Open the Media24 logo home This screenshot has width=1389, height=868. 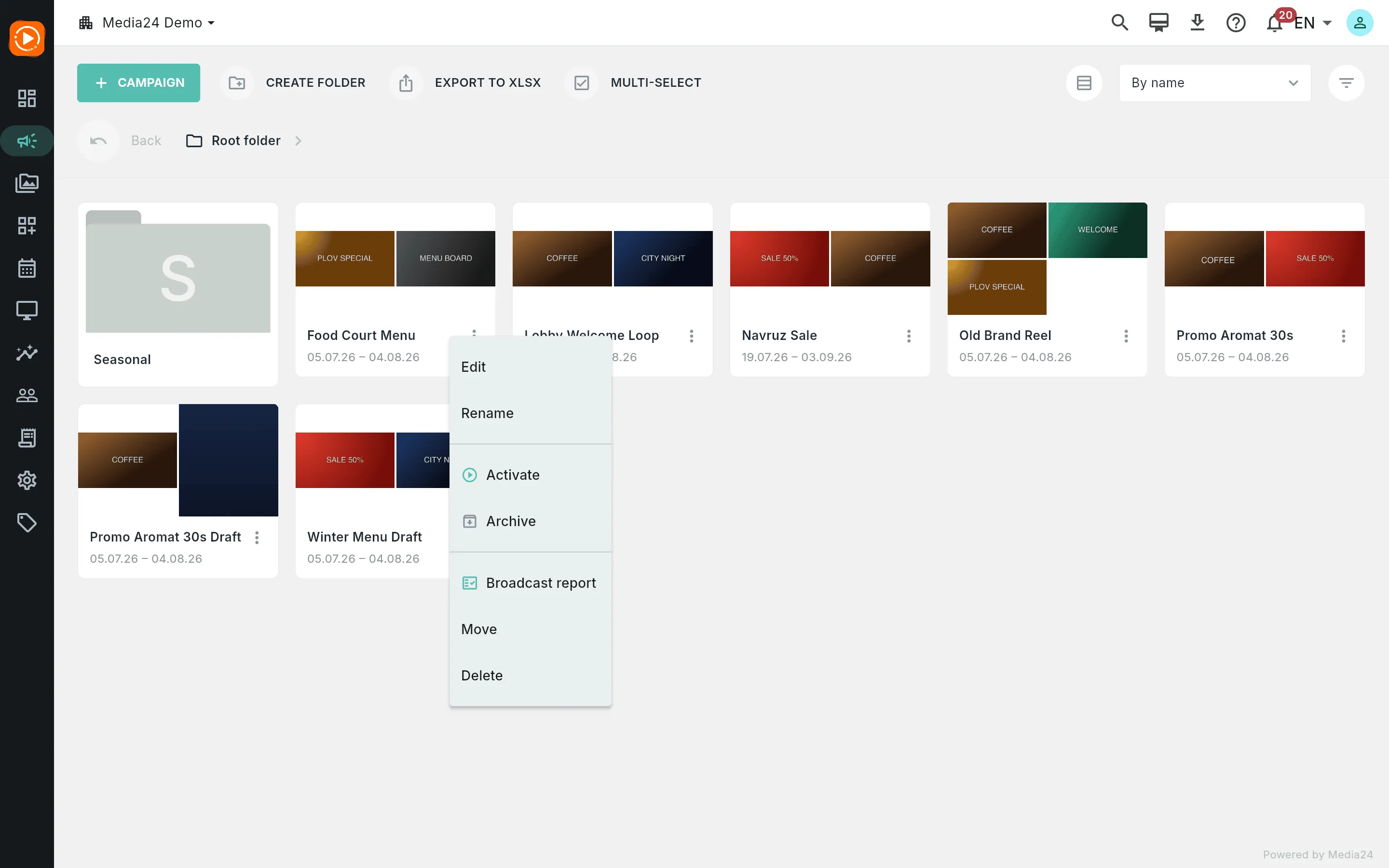[27, 39]
